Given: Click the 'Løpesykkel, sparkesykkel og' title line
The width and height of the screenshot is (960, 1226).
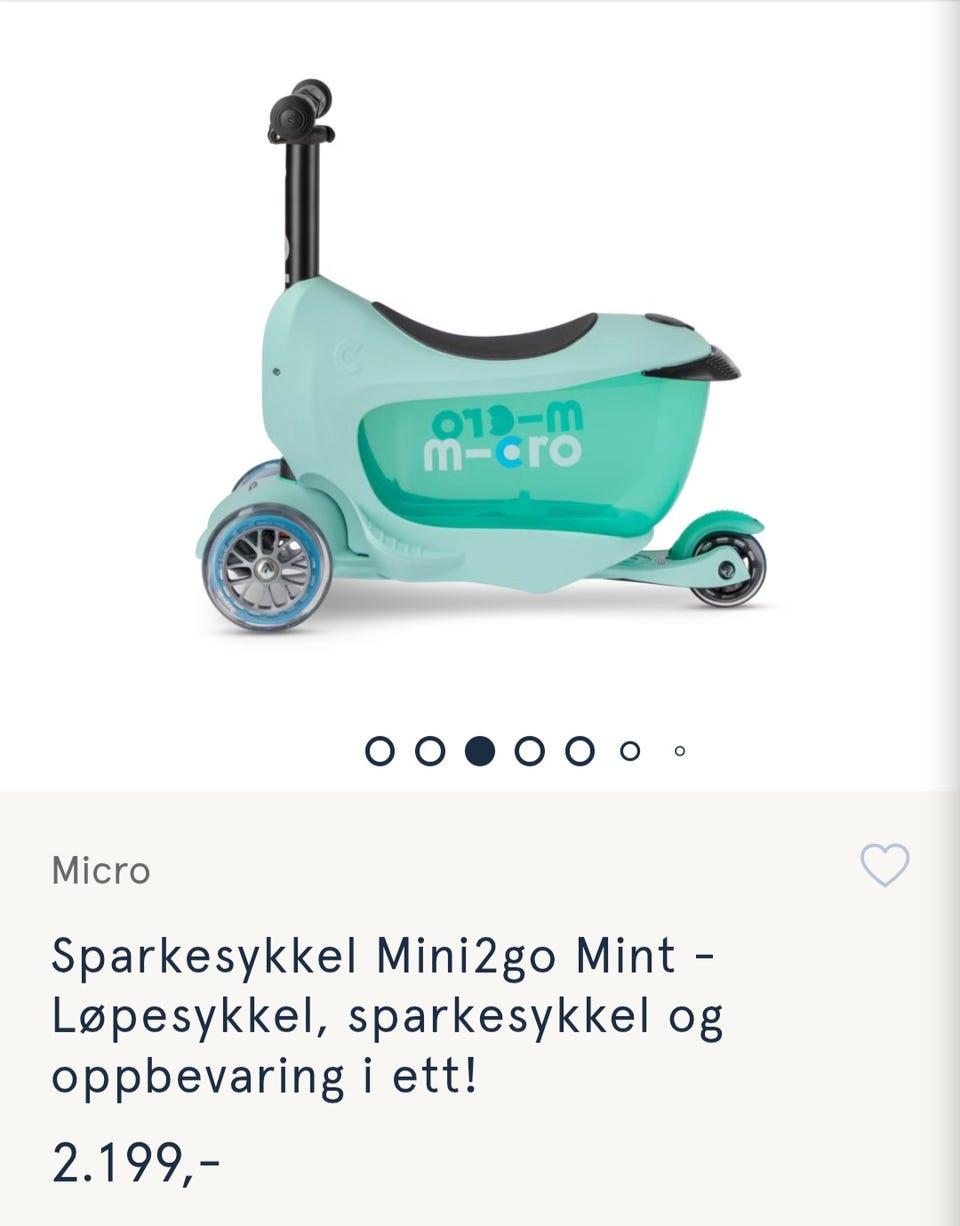Looking at the screenshot, I should tap(388, 1017).
